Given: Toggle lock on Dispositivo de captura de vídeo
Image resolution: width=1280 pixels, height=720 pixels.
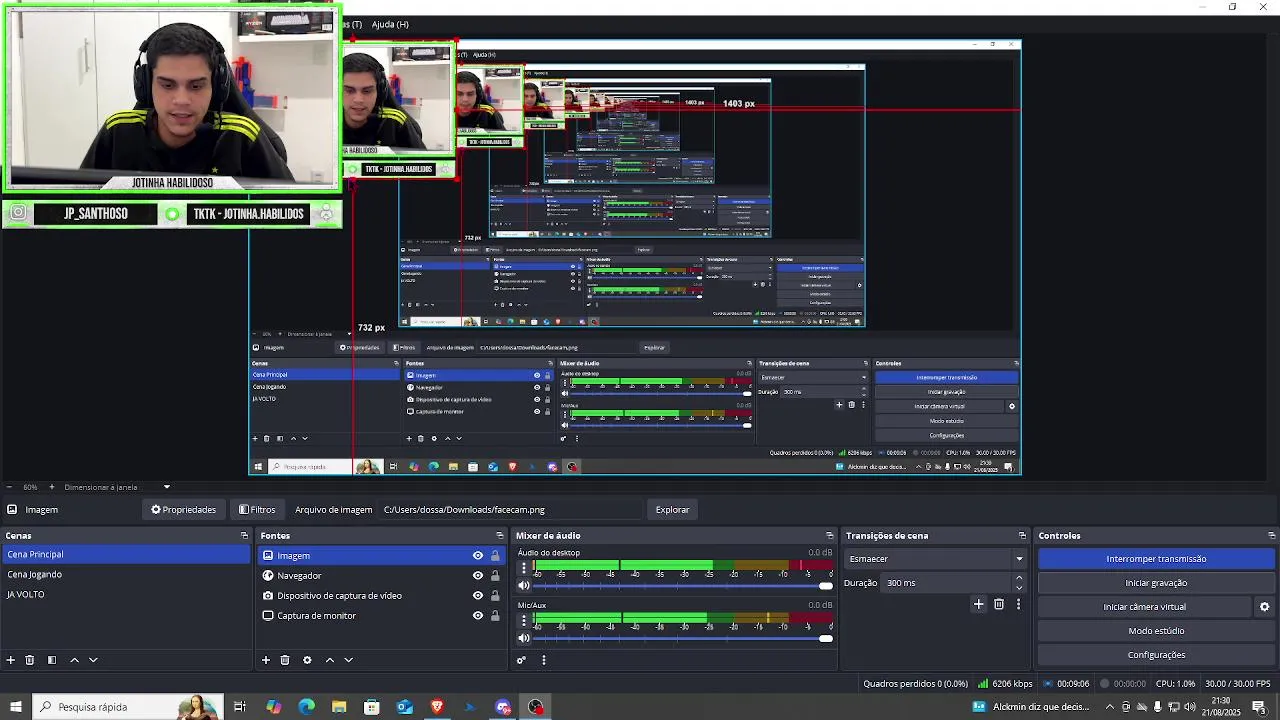Looking at the screenshot, I should (x=495, y=596).
